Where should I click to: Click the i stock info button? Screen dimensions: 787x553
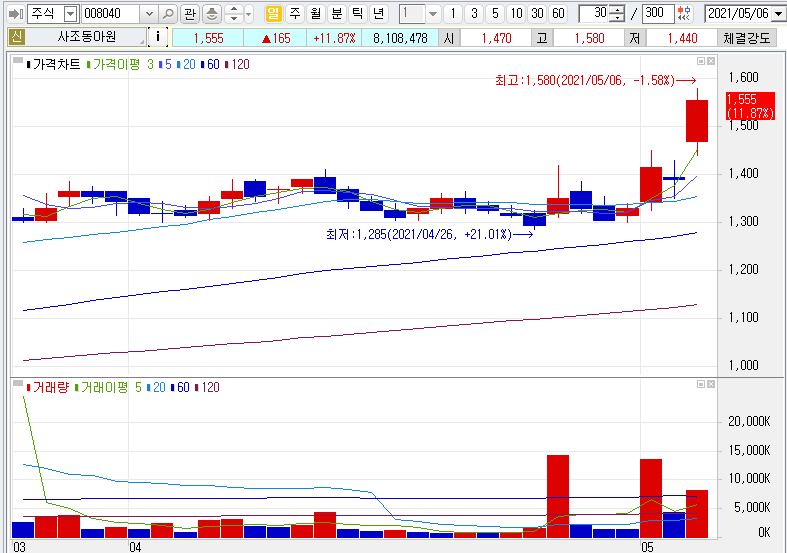point(158,37)
